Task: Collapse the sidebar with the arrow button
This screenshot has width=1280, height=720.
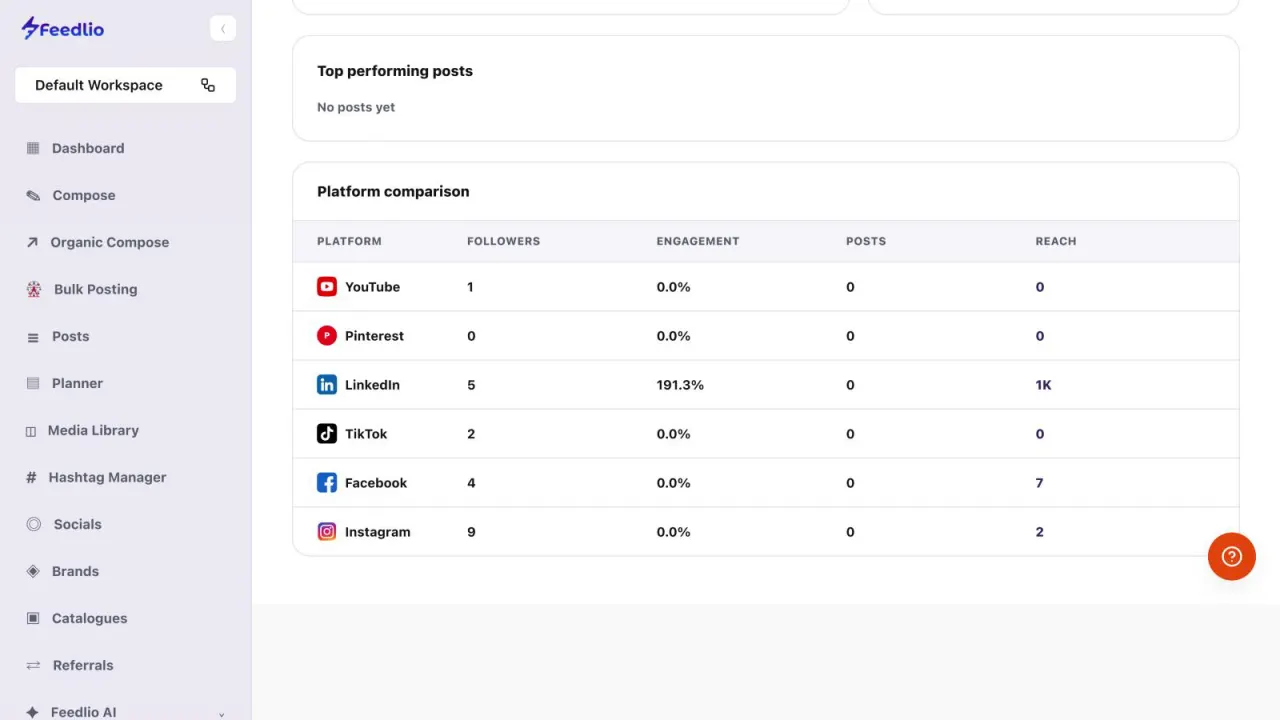Action: coord(223,29)
